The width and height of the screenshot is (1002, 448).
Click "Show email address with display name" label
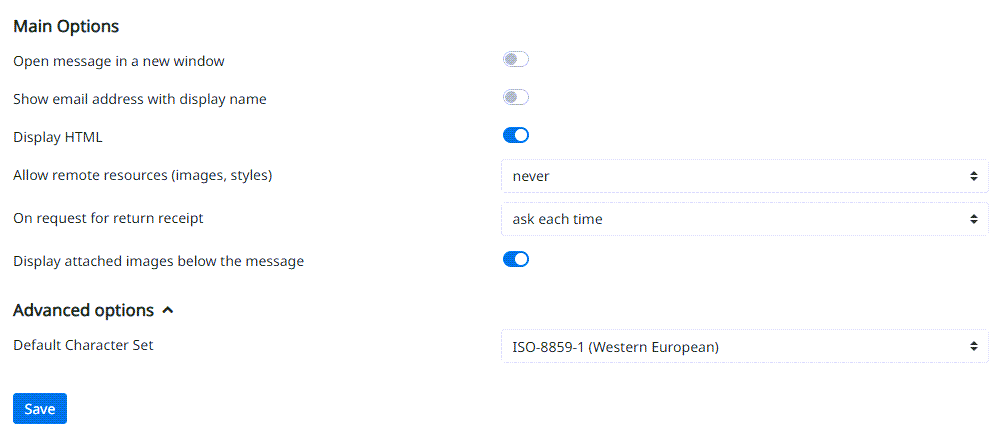(x=140, y=99)
